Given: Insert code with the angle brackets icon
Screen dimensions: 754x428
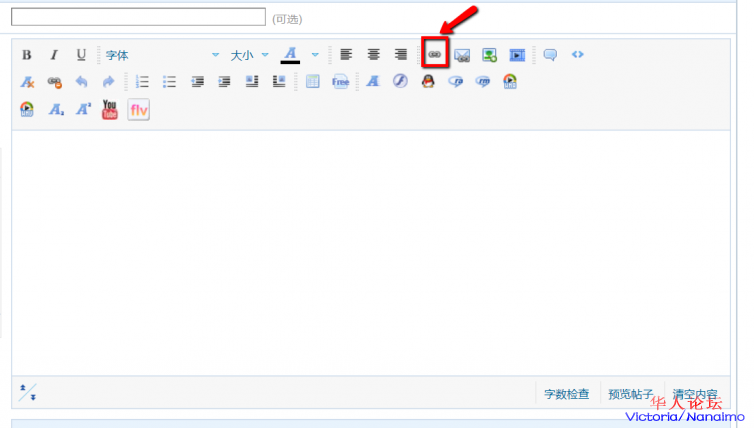Looking at the screenshot, I should point(578,55).
